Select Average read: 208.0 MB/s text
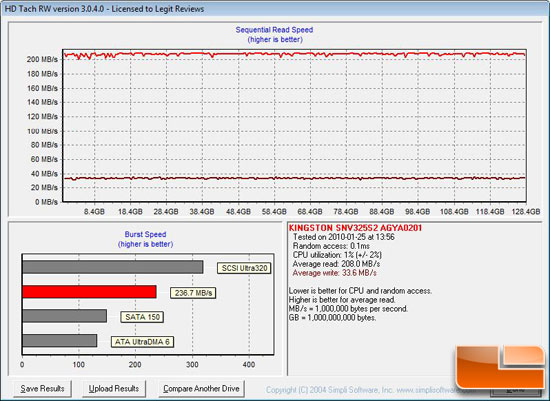The width and height of the screenshot is (550, 401). coord(336,264)
